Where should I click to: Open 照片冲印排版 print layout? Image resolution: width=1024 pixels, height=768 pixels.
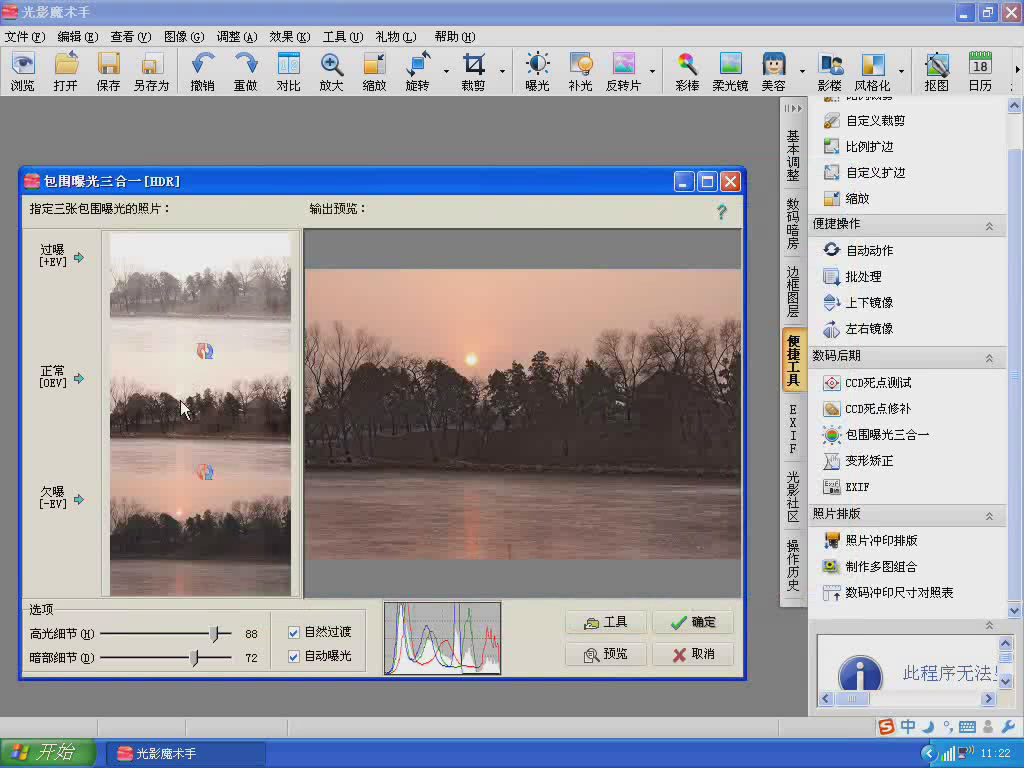(870, 540)
